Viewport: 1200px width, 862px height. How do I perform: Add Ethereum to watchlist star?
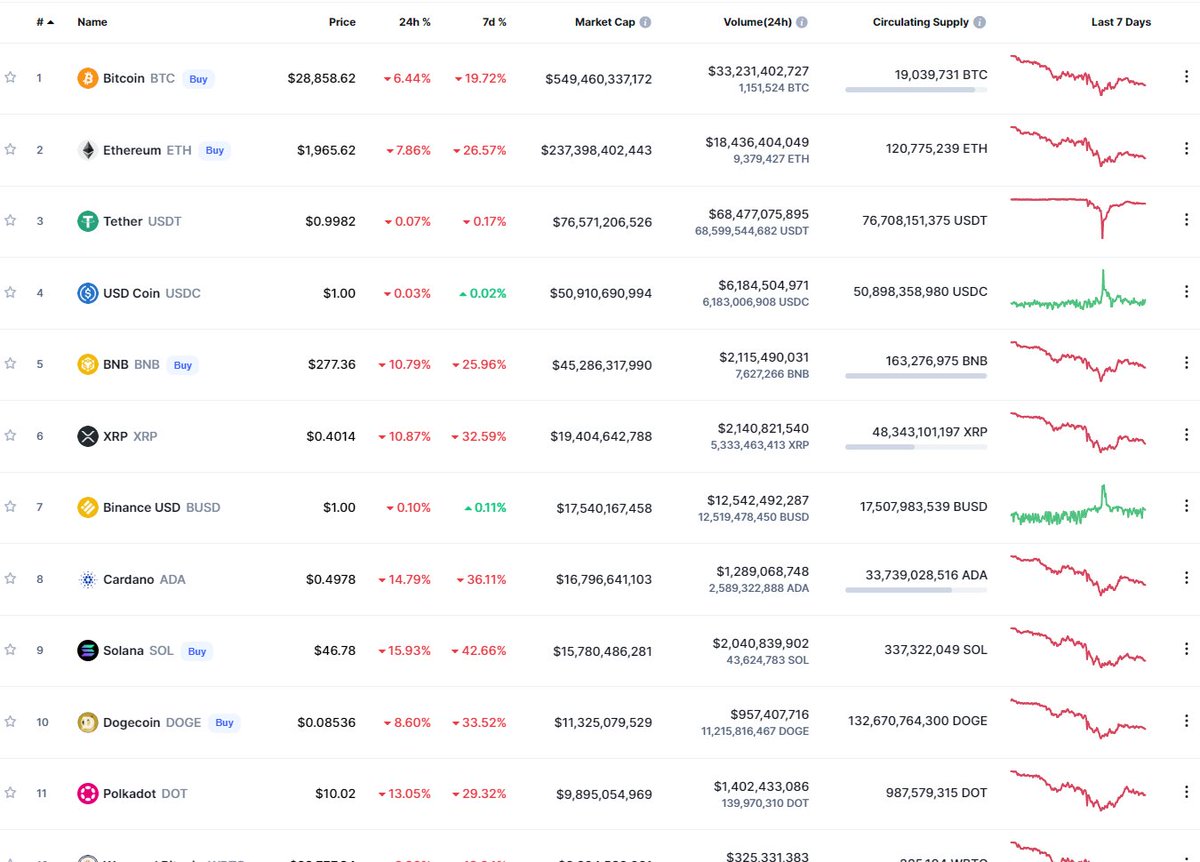click(10, 149)
